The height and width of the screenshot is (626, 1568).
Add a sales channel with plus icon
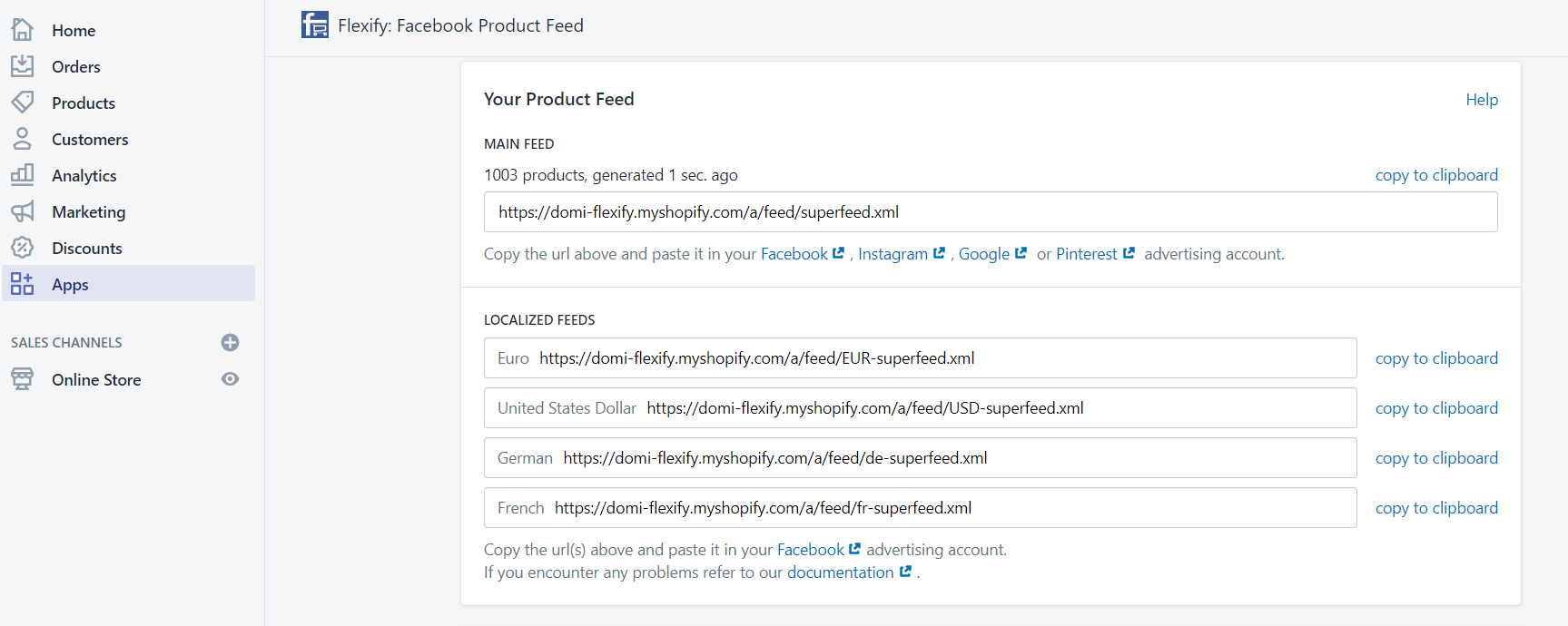pyautogui.click(x=230, y=342)
